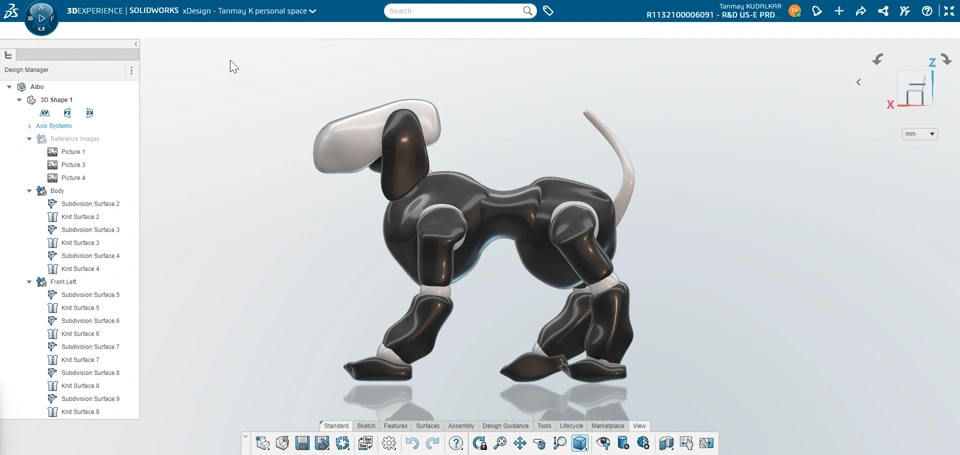This screenshot has height=455, width=960.
Task: Expand the toolbar with the small chevron at left
Action: click(x=246, y=437)
